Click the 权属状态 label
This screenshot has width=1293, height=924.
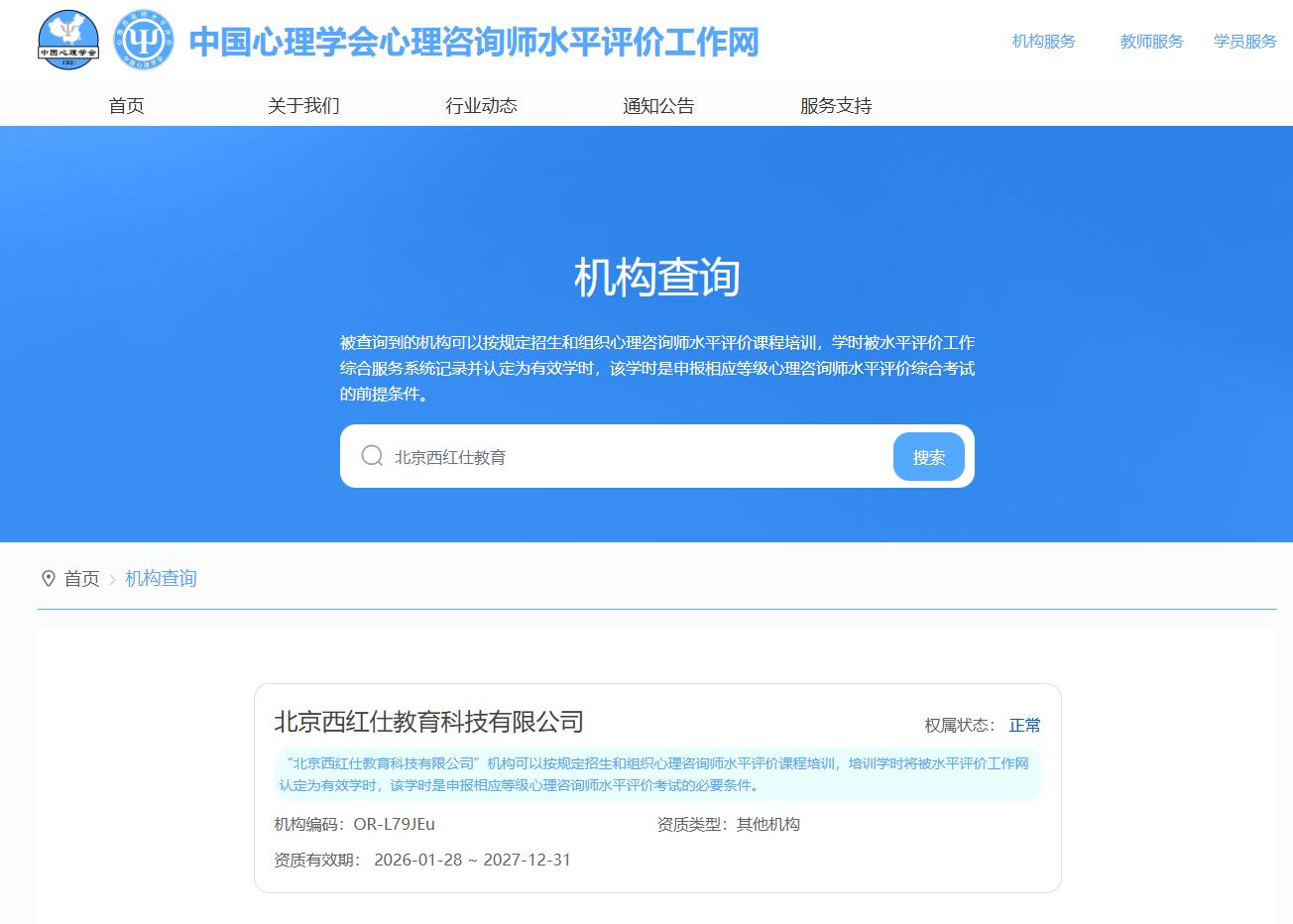(960, 726)
